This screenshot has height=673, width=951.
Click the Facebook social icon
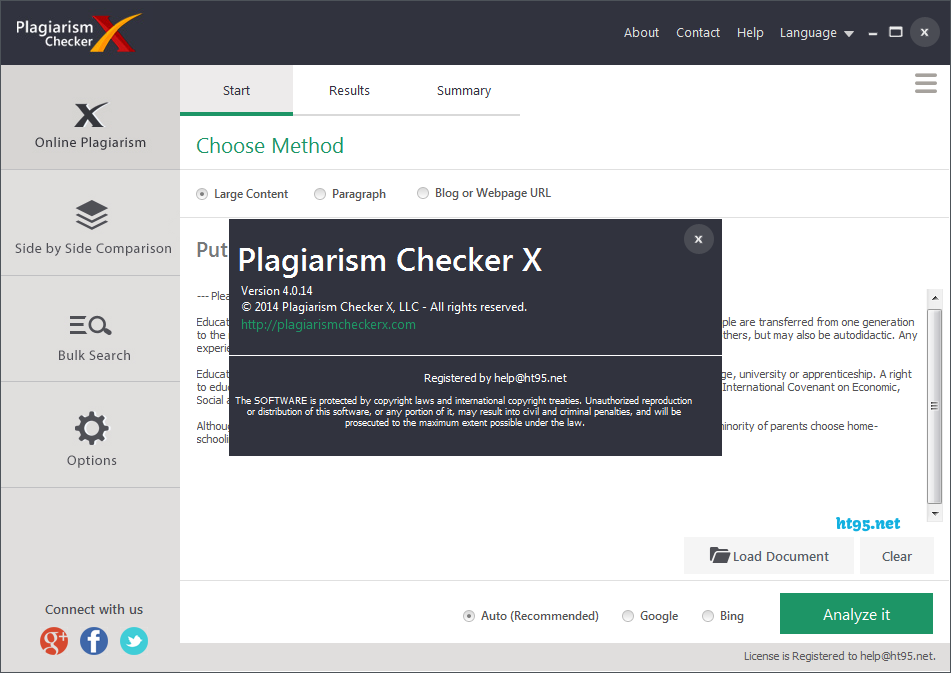tap(93, 641)
